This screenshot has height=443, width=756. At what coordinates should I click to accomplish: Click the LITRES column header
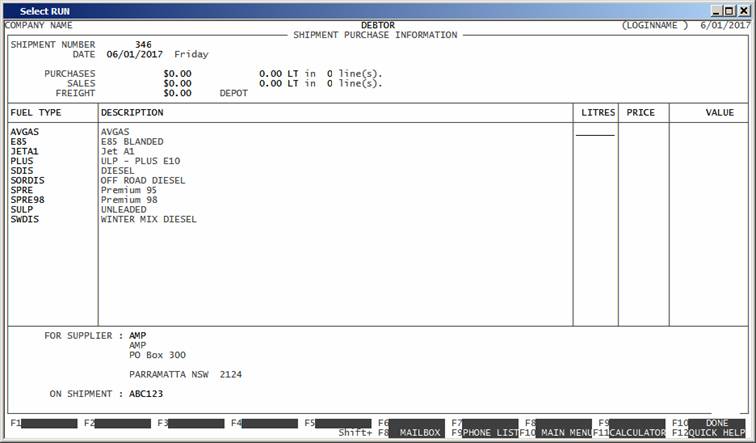[x=598, y=113]
